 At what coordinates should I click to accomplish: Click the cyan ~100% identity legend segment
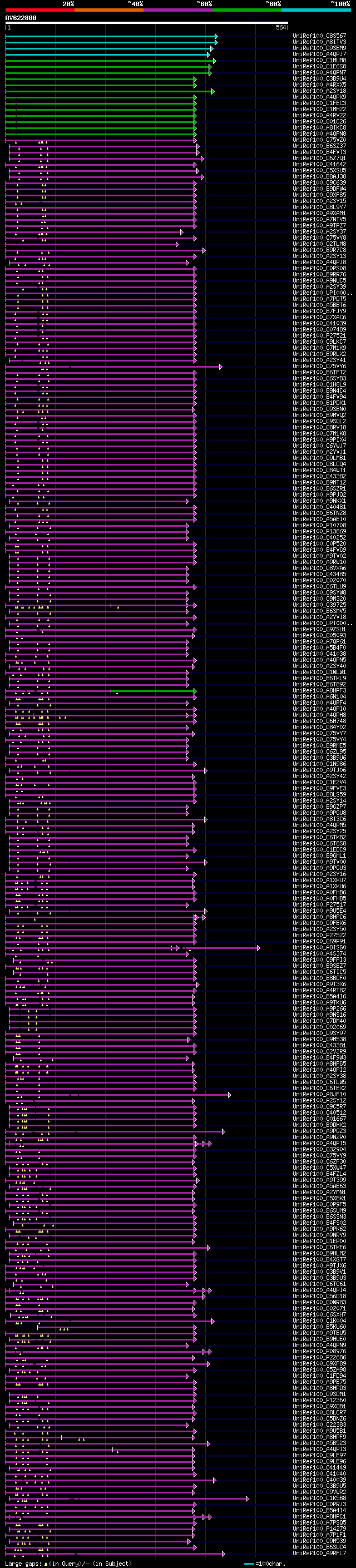[x=316, y=11]
